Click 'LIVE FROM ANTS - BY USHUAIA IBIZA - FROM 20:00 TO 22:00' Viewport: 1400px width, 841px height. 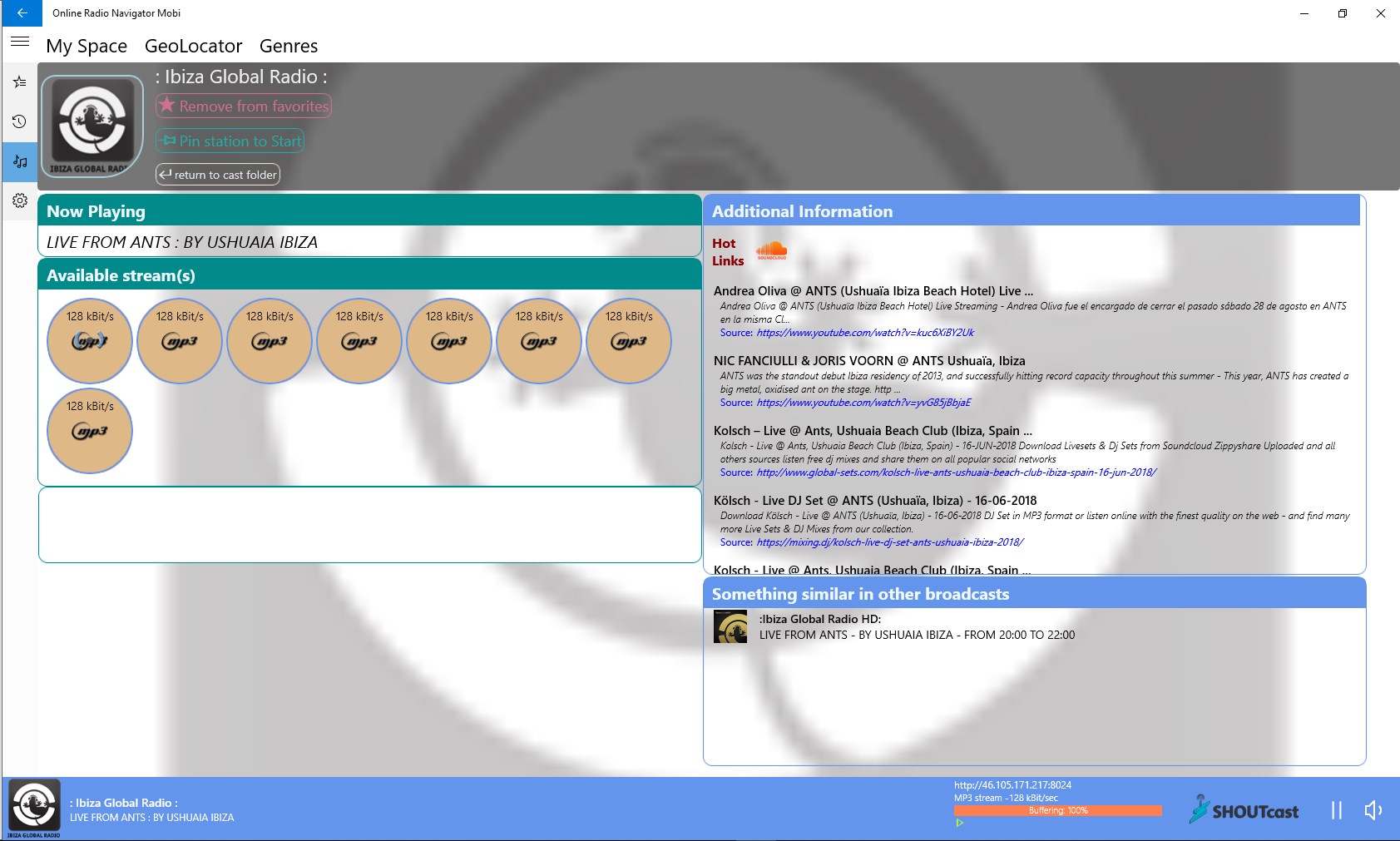point(917,635)
